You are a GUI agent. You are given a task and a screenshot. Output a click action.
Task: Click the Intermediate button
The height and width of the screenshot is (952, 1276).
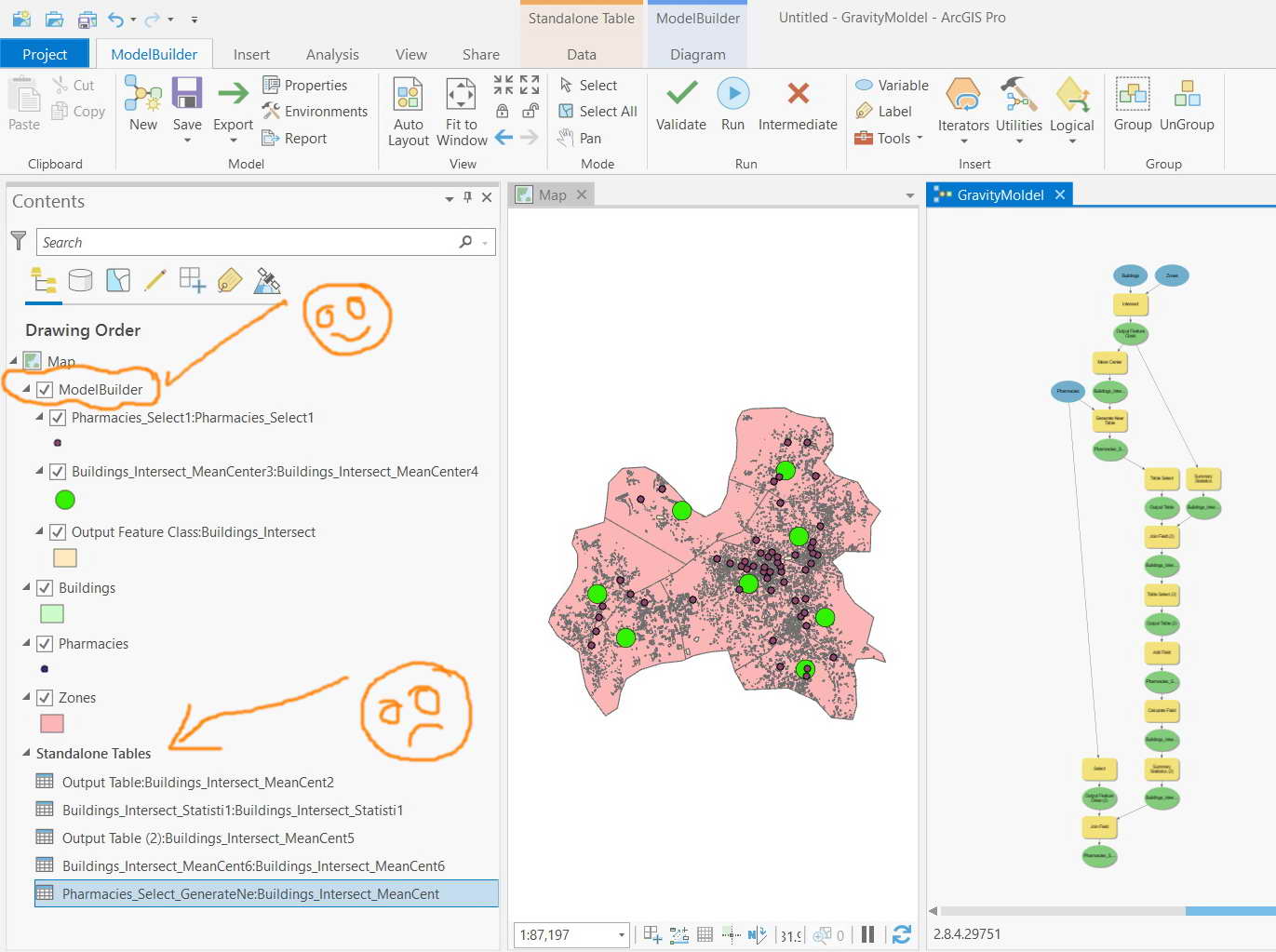[x=797, y=104]
